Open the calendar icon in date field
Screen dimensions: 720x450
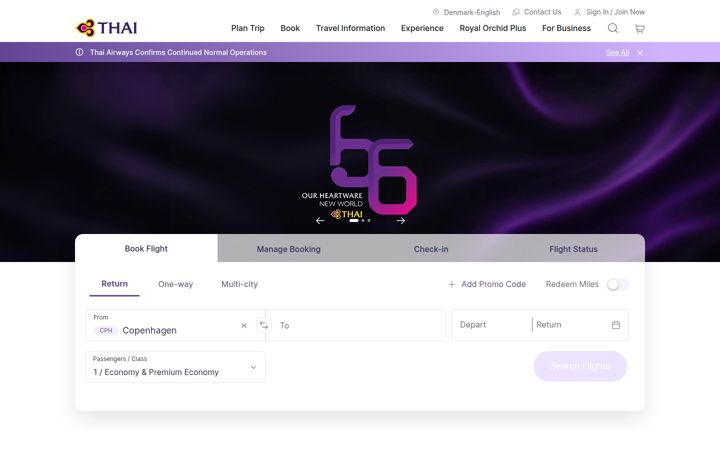pos(616,325)
